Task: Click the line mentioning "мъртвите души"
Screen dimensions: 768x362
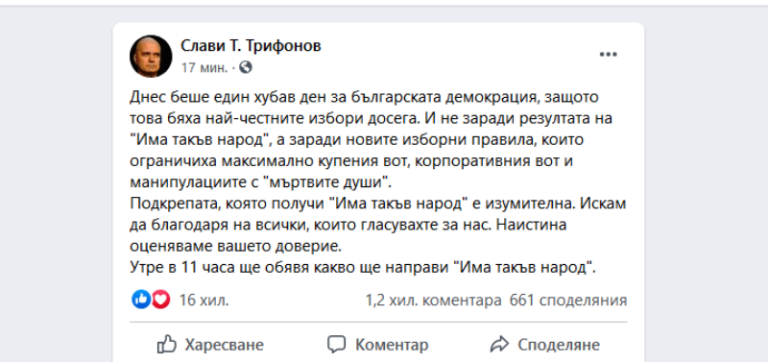Action: [262, 182]
